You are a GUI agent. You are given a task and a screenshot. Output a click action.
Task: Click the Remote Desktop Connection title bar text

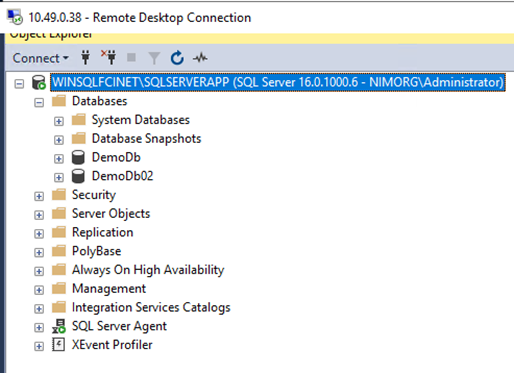tap(140, 18)
